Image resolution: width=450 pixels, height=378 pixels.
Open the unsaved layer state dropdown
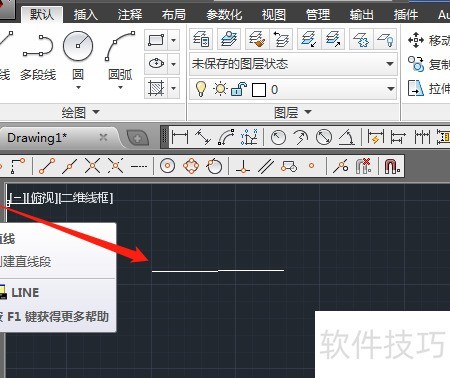pos(293,64)
